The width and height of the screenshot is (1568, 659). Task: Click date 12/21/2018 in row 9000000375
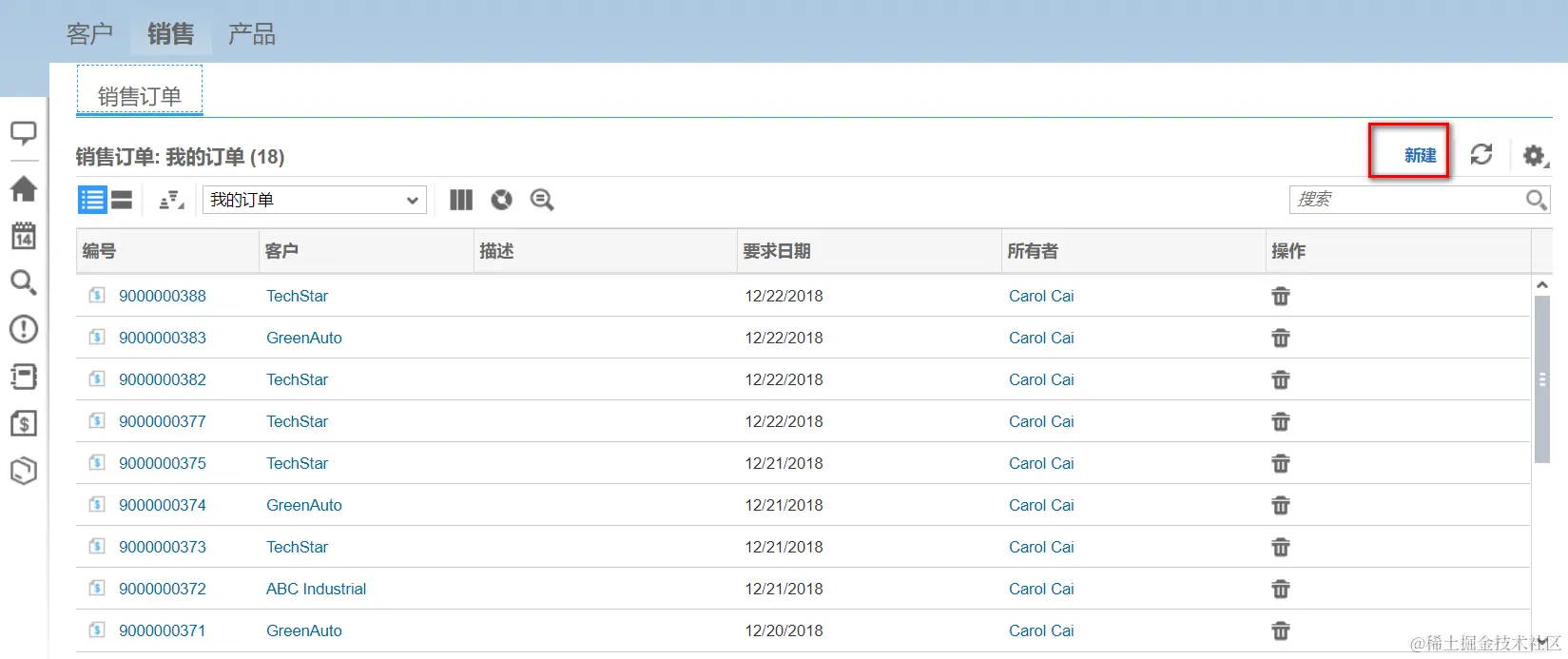coord(784,463)
